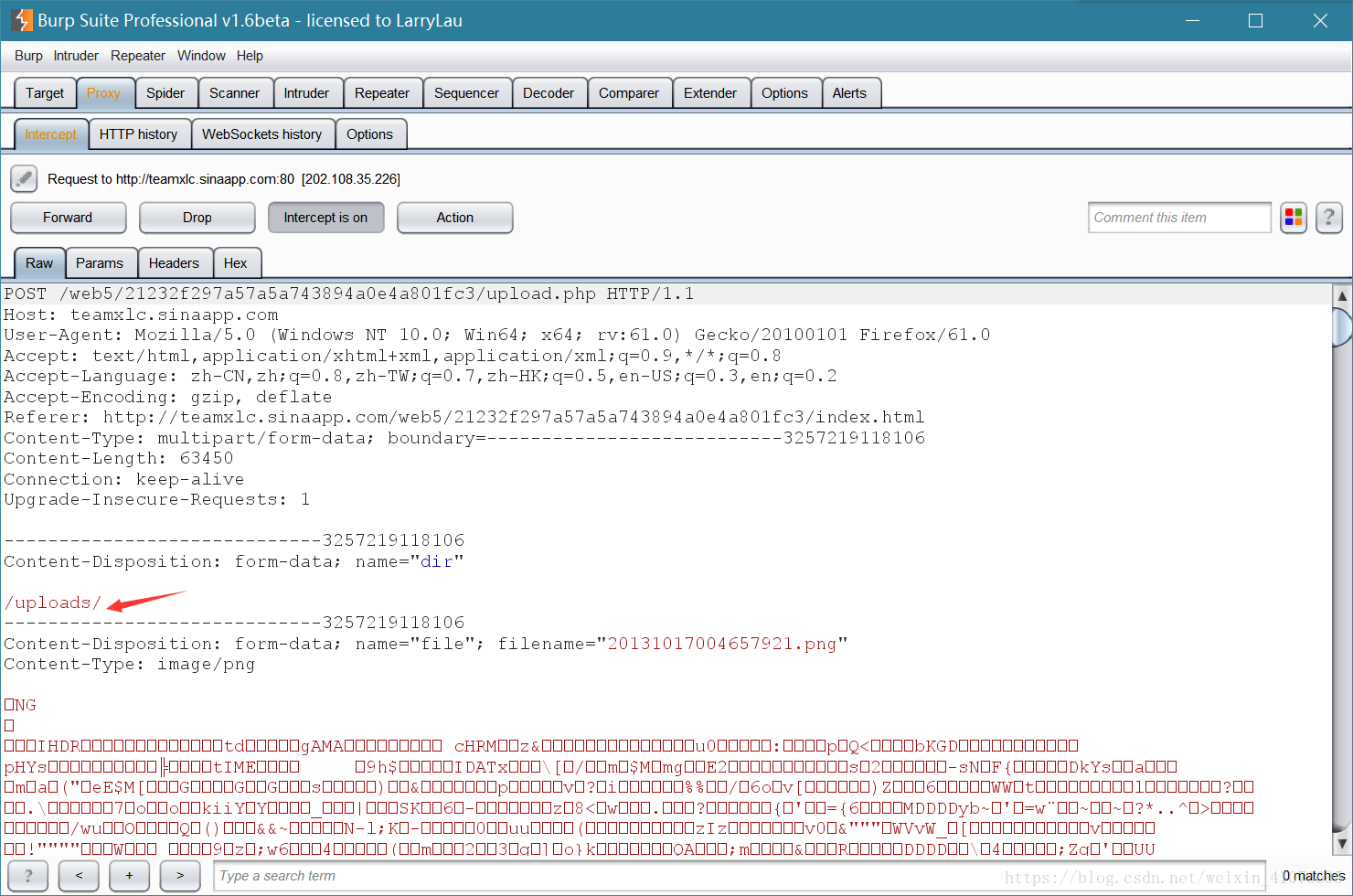Forward the intercepted request
The image size is (1353, 896).
[68, 218]
